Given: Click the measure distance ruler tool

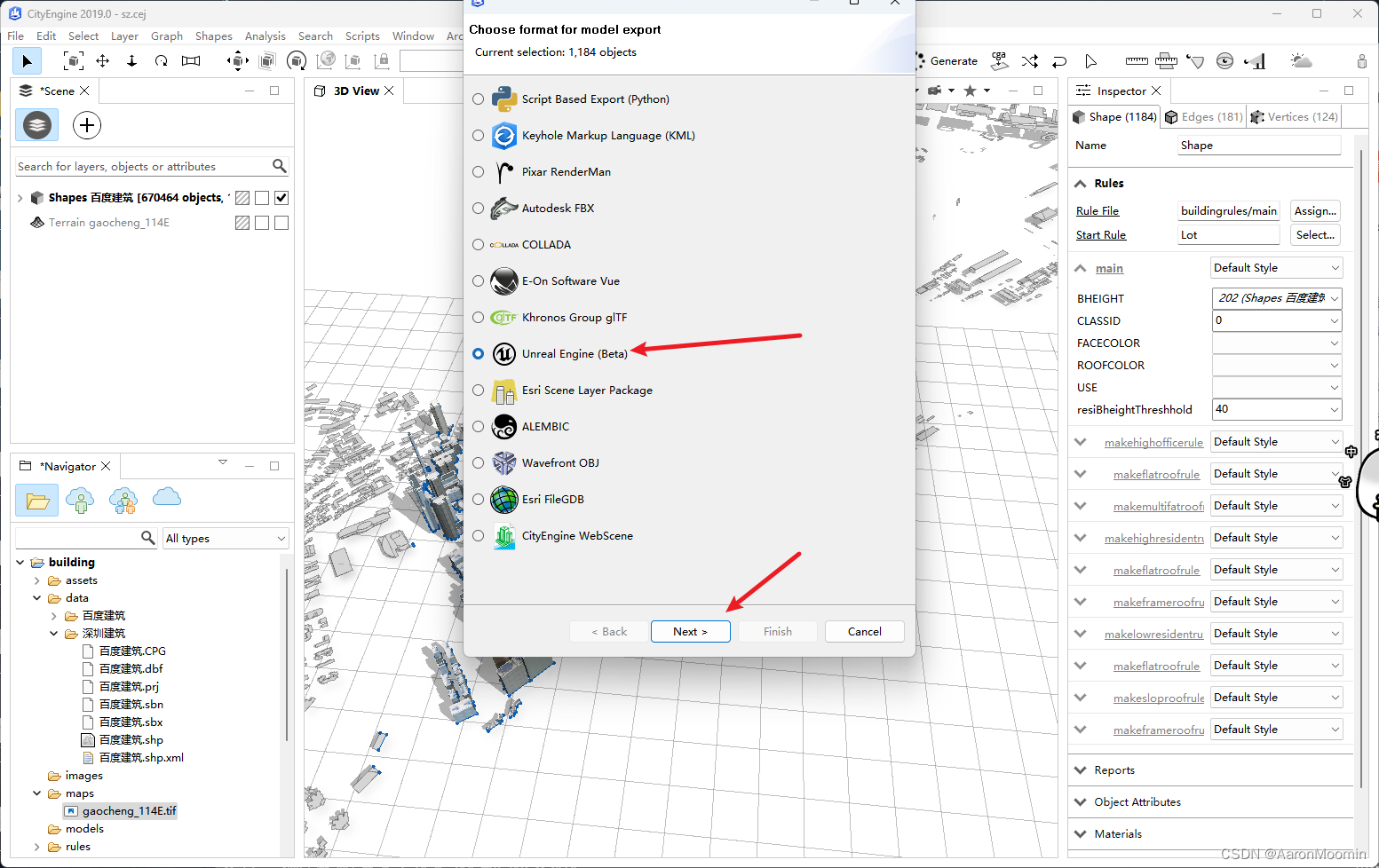Looking at the screenshot, I should [x=1137, y=61].
